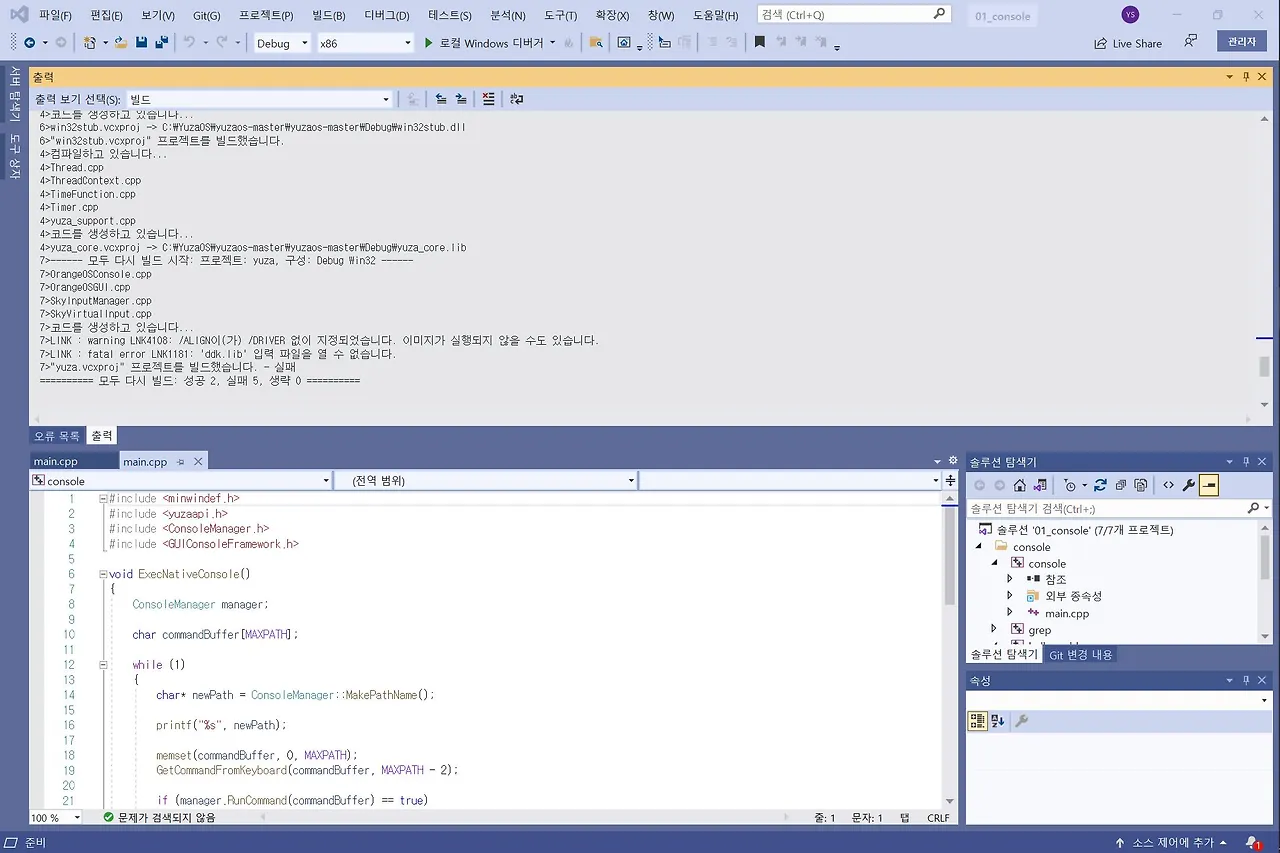
Task: Click the 도구 상자 side tab
Action: (14, 157)
